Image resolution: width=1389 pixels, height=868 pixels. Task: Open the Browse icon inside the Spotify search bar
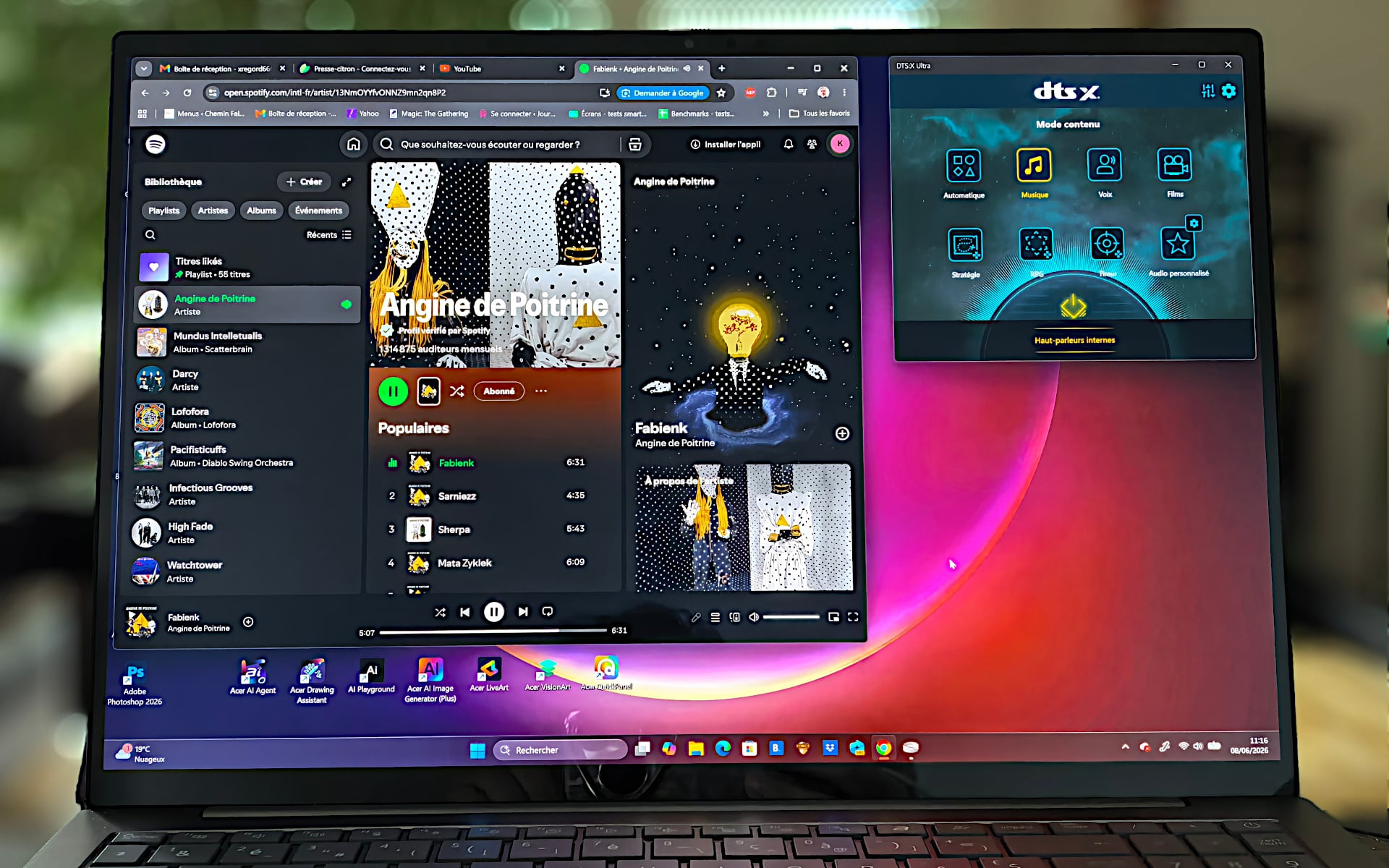tap(634, 145)
